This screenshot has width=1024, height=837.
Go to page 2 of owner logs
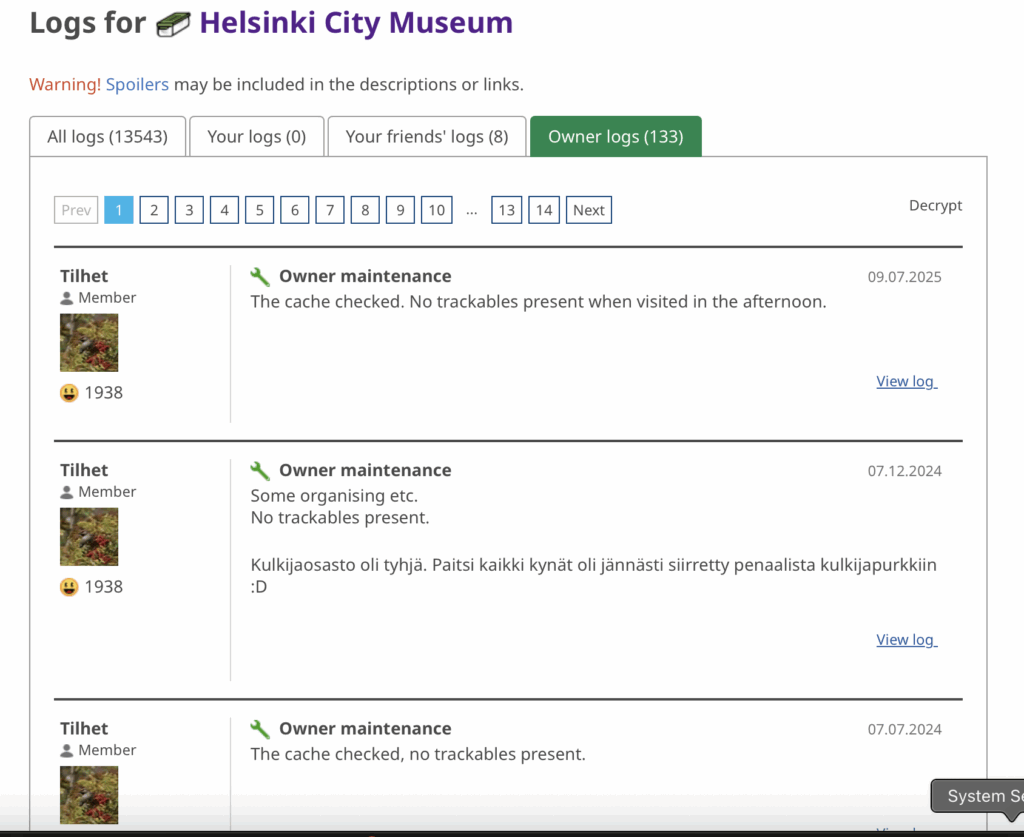pyautogui.click(x=154, y=210)
